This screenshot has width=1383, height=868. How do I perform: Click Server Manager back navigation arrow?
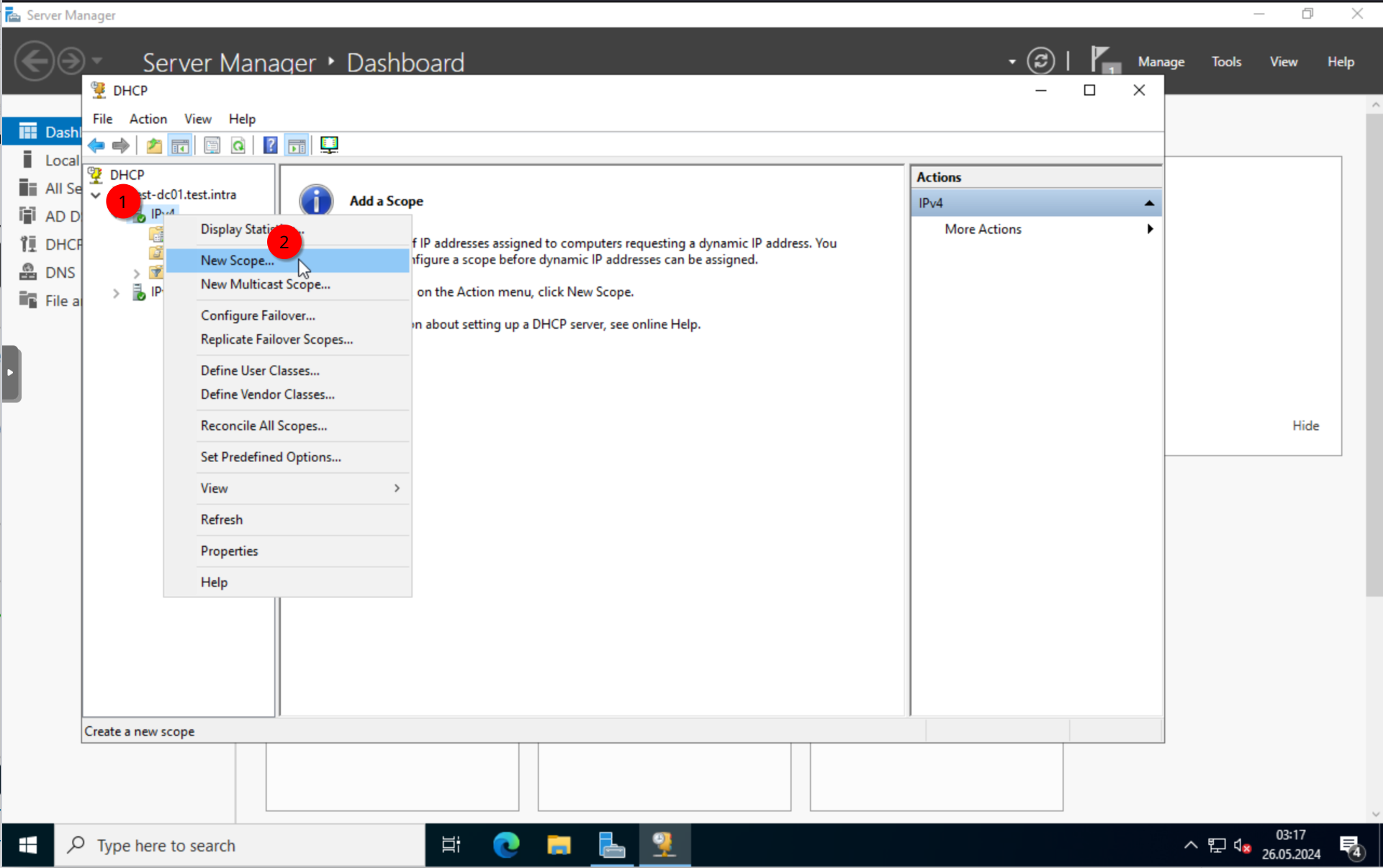[x=35, y=61]
